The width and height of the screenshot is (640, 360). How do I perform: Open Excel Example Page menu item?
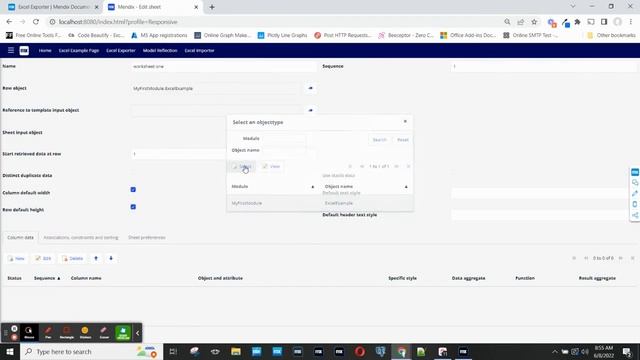click(79, 51)
